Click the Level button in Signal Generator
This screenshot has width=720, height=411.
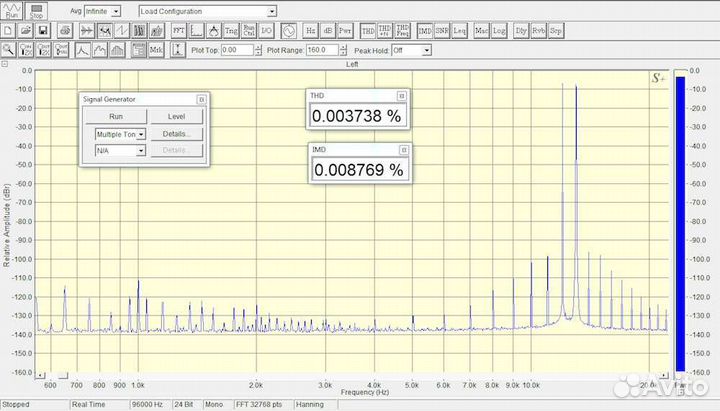176,117
